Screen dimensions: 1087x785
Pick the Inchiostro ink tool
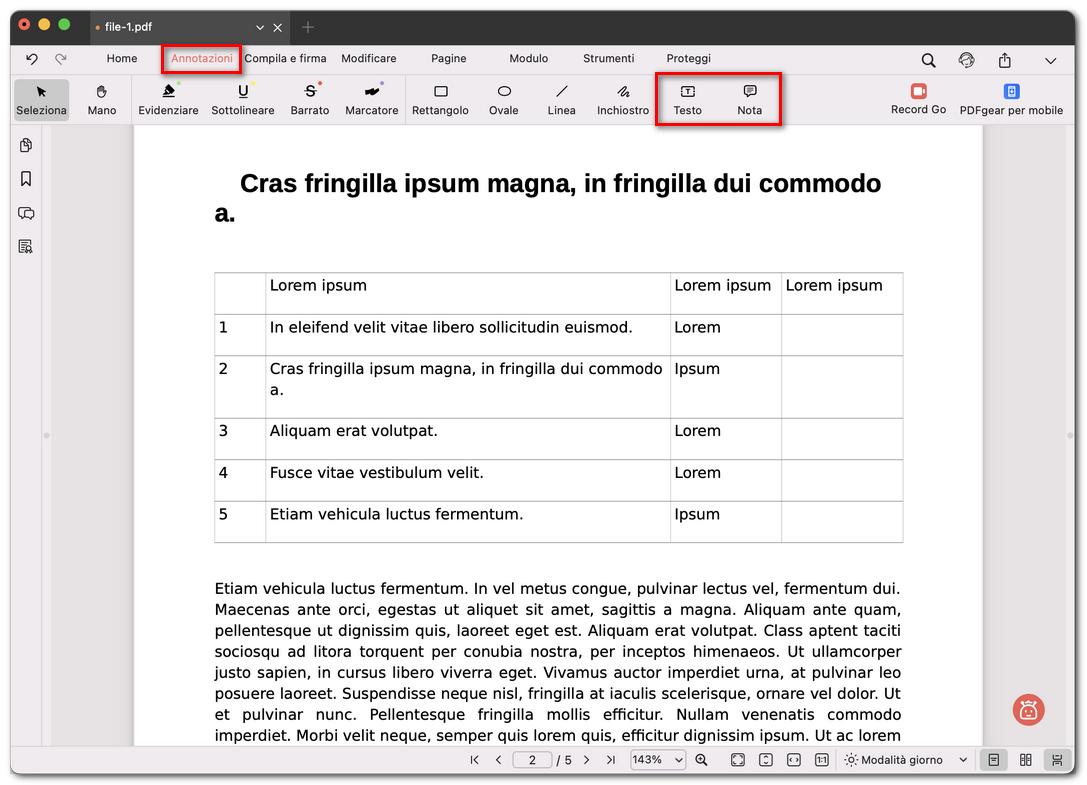tap(623, 99)
